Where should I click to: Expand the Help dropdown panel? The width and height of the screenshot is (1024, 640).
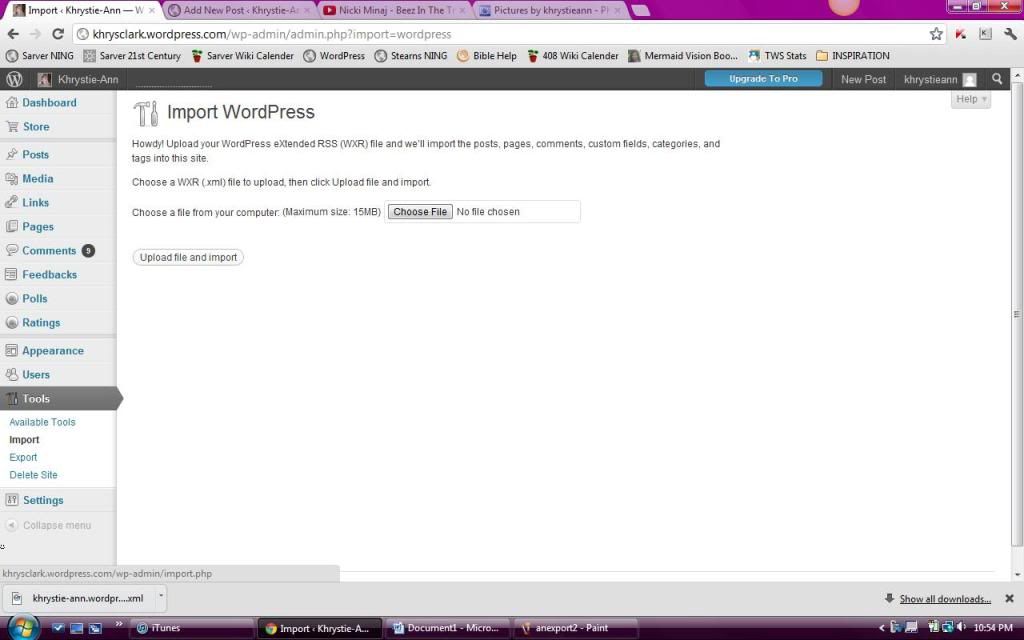pyautogui.click(x=970, y=99)
